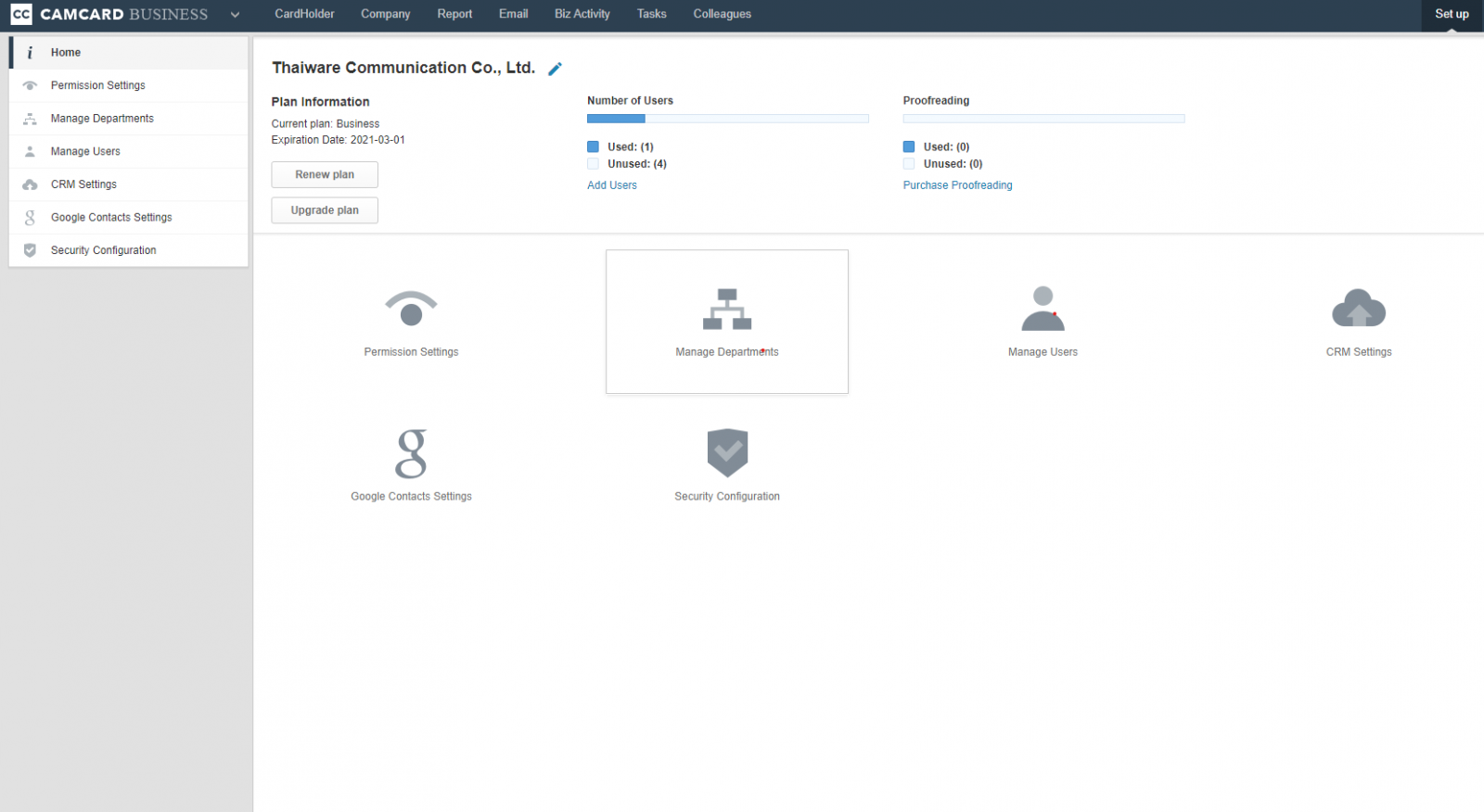Click the Unused users legend swatch
This screenshot has height=812, width=1484.
tap(594, 164)
